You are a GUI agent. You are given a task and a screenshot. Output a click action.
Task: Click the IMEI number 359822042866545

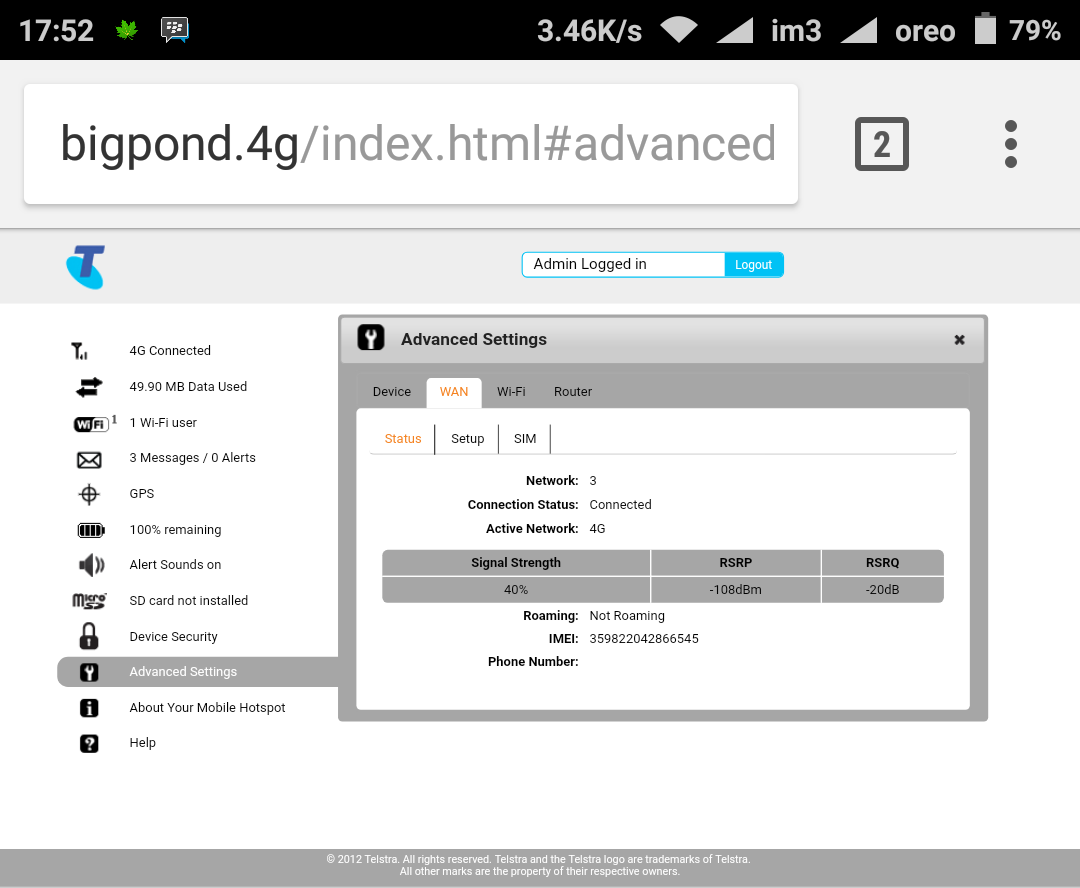pos(644,639)
